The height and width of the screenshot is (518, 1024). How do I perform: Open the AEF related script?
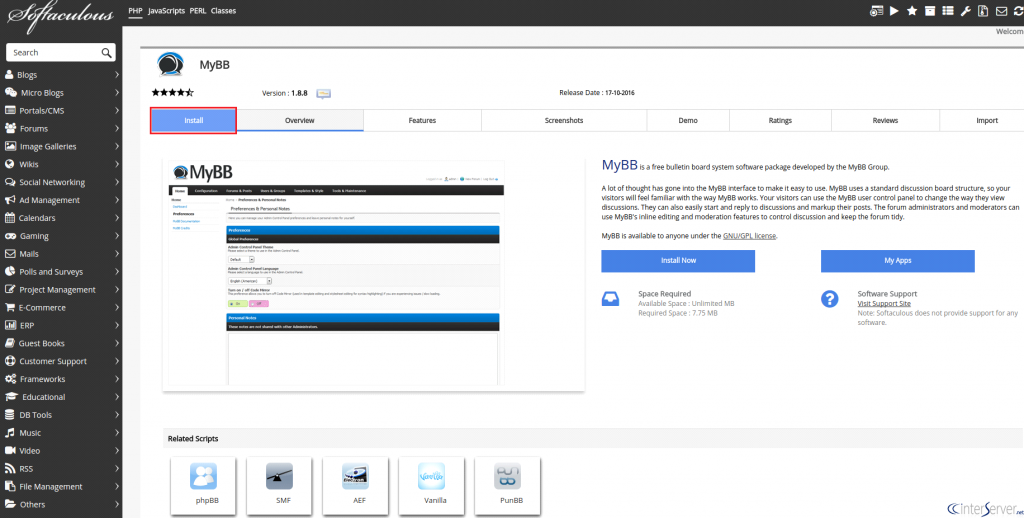[x=355, y=484]
